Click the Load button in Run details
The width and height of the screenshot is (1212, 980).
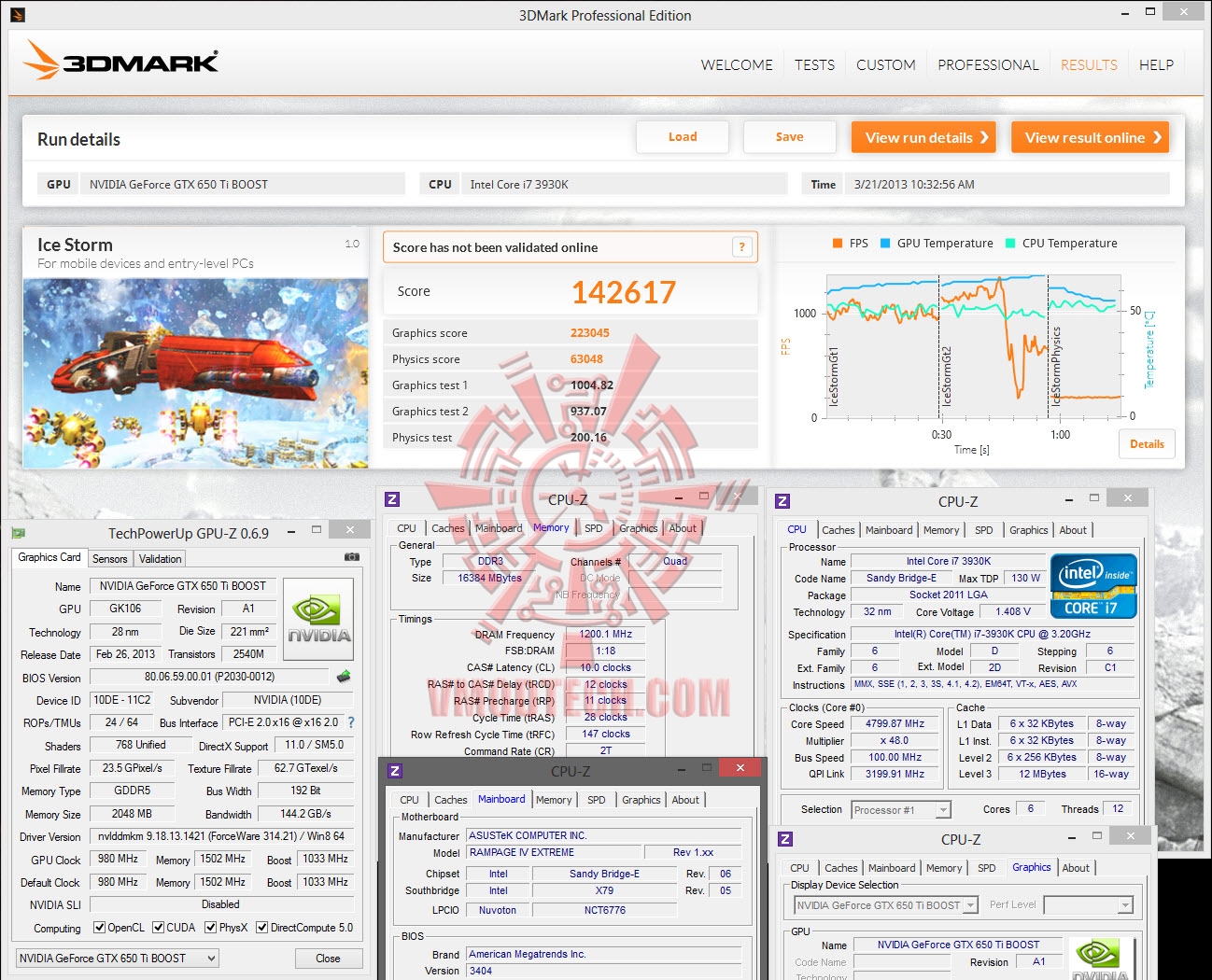tap(683, 137)
